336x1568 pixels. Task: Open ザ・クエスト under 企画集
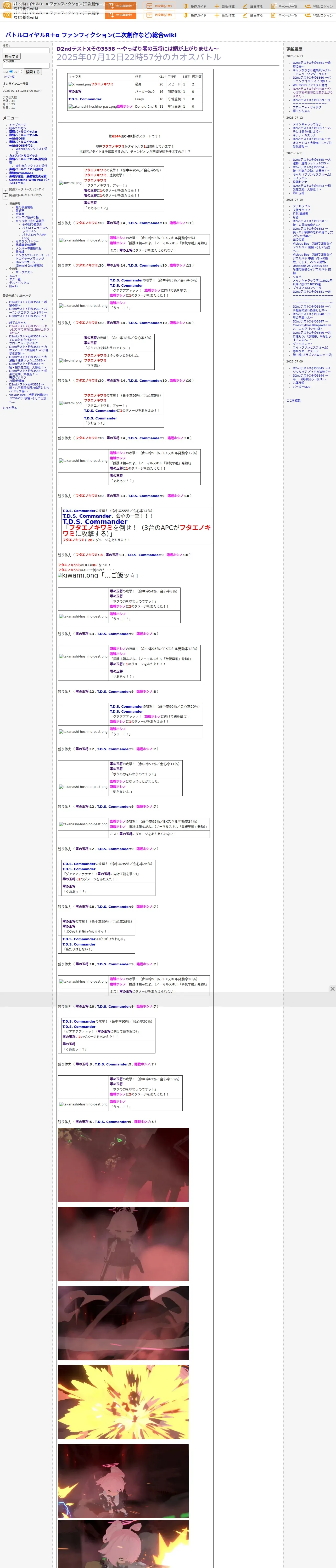coord(24,272)
